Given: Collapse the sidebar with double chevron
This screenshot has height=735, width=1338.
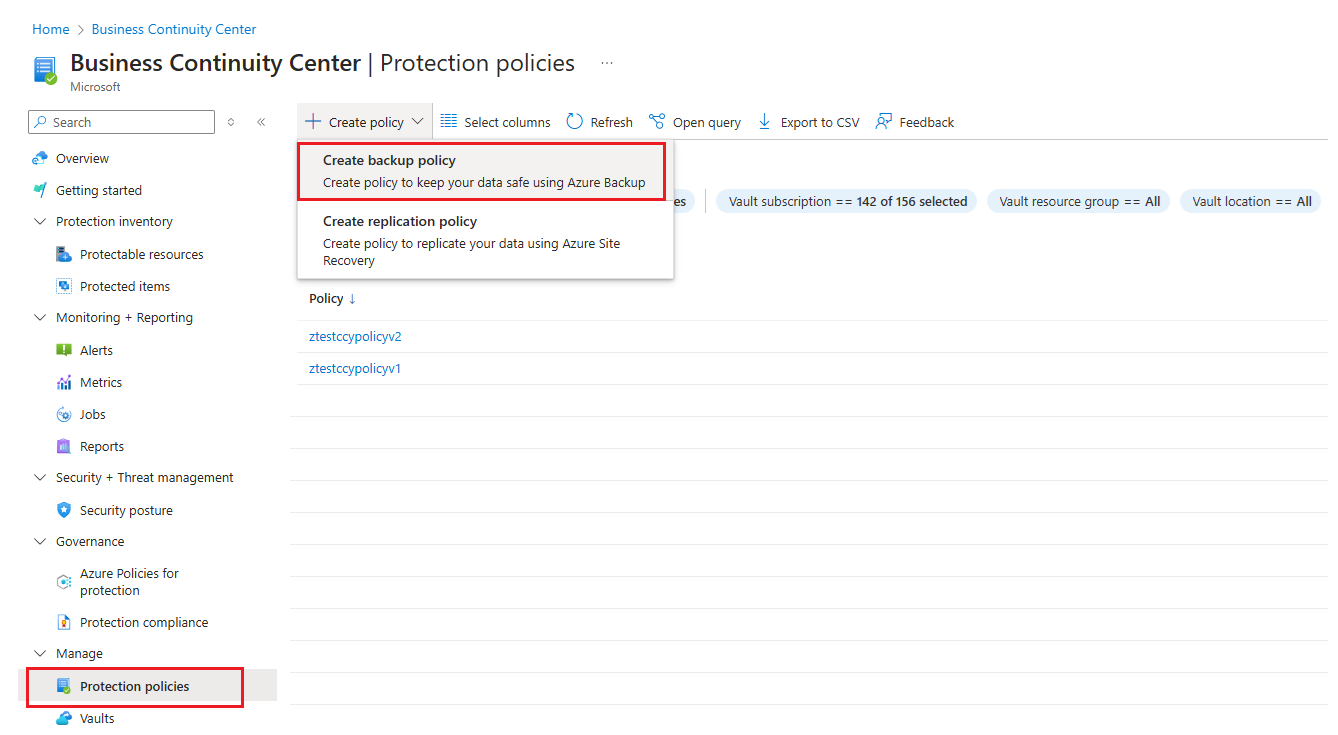Looking at the screenshot, I should coord(261,122).
